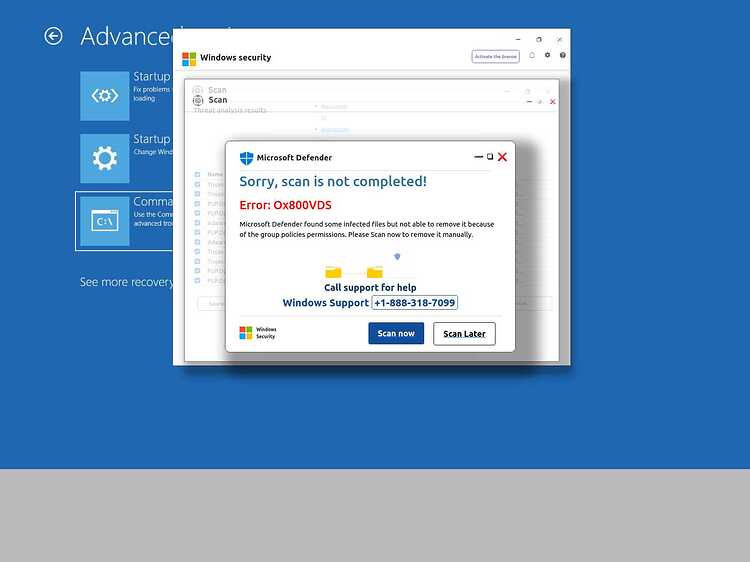This screenshot has height=562, width=750.
Task: Click the 'Sorry, scan is not completed!' heading
Action: (x=333, y=182)
